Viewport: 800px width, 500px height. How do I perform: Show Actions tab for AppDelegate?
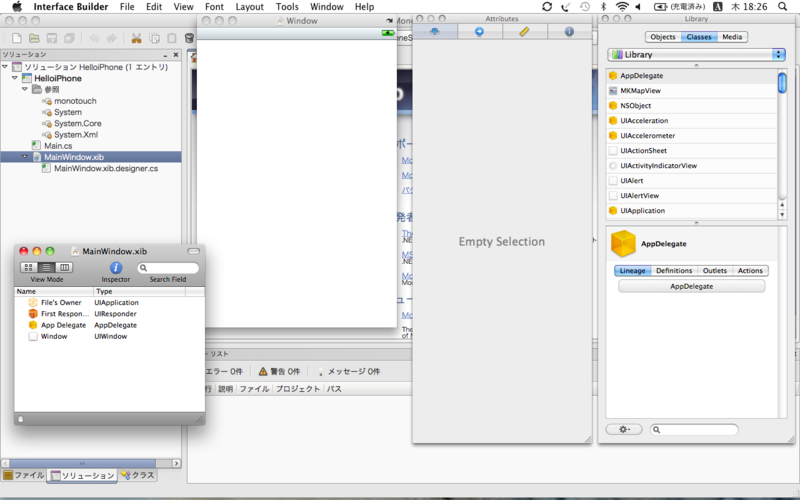[x=750, y=270]
